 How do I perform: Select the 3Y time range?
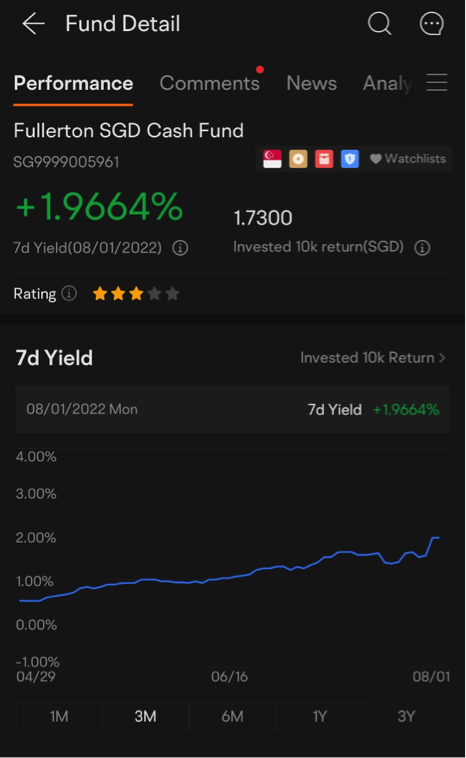click(x=406, y=716)
